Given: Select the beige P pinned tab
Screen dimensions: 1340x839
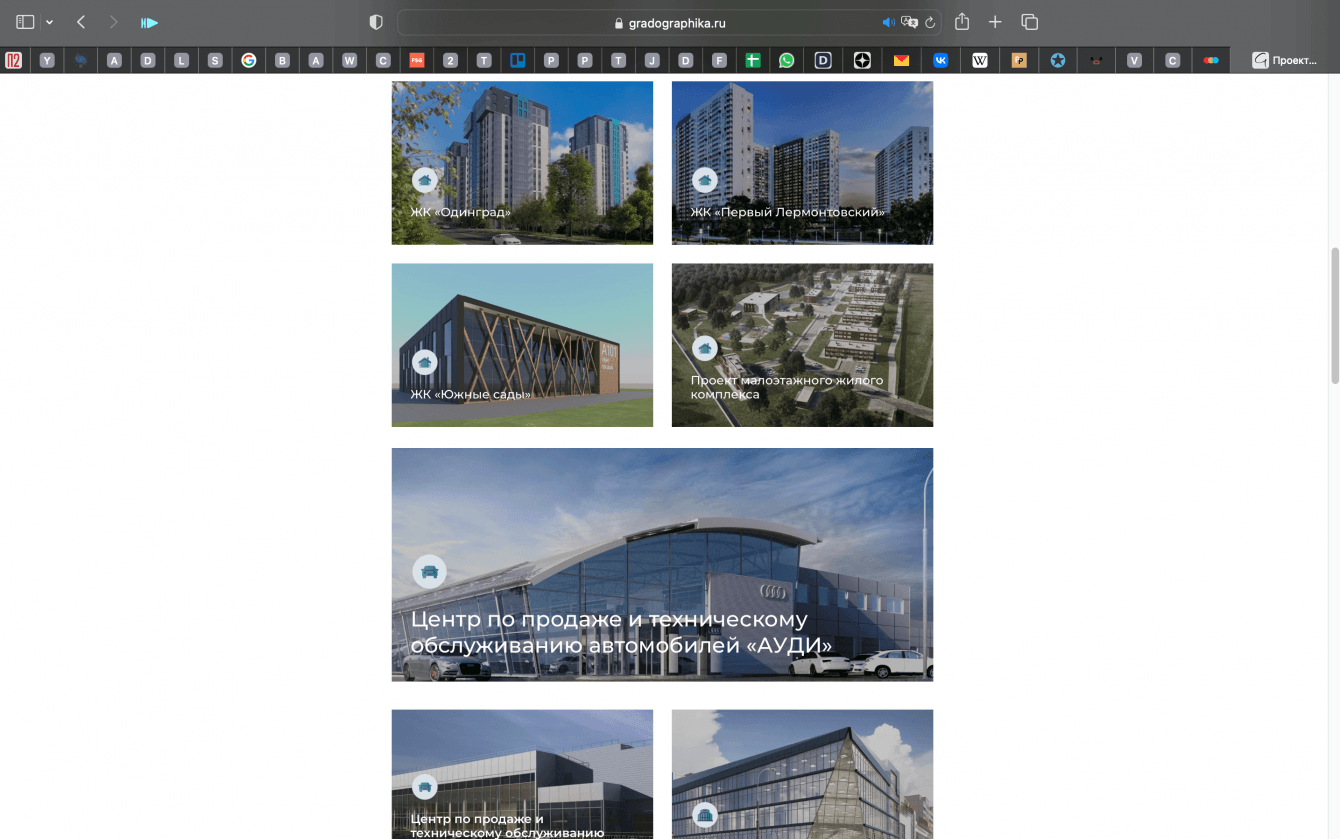Looking at the screenshot, I should point(1019,60).
